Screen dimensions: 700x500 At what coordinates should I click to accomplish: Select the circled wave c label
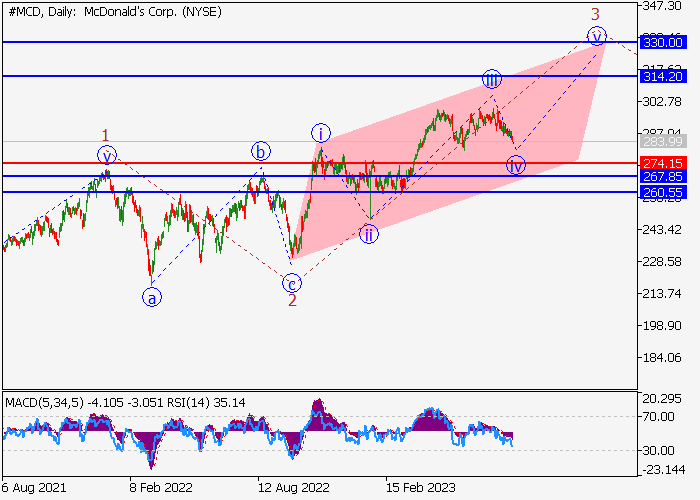(292, 283)
